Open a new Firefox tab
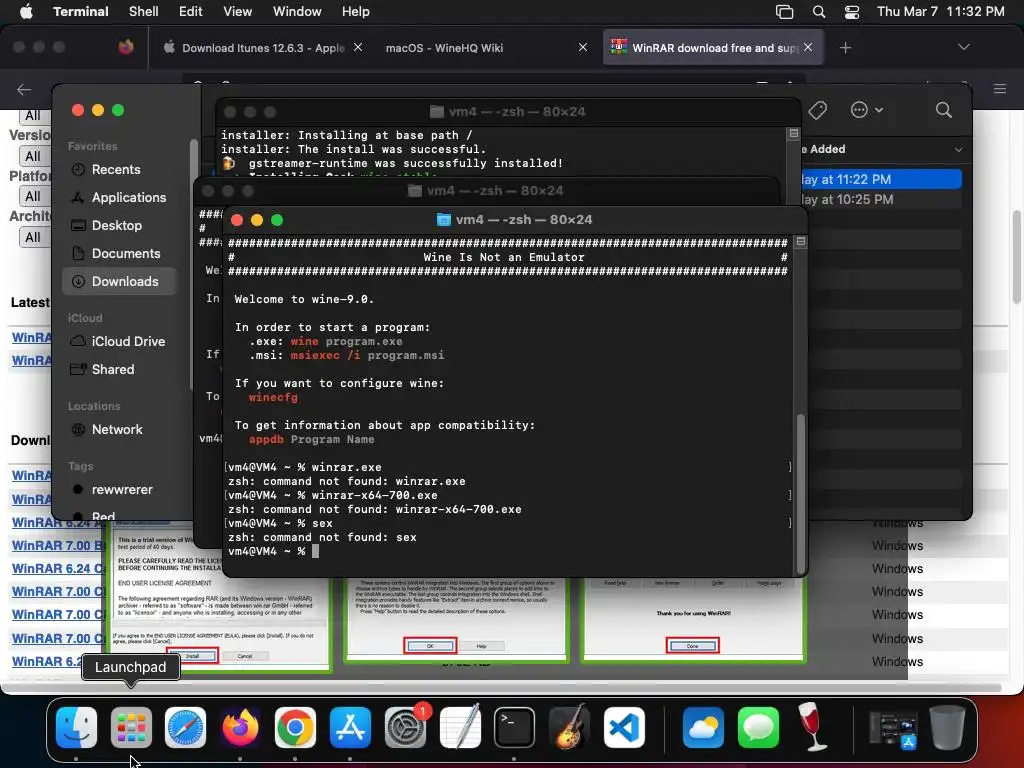Screen dimensions: 1024x768 [x=845, y=48]
